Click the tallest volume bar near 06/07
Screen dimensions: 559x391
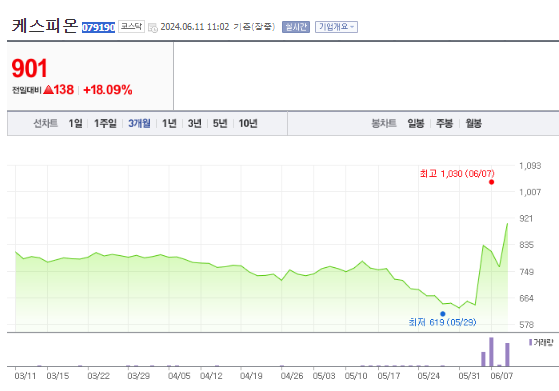tap(491, 352)
